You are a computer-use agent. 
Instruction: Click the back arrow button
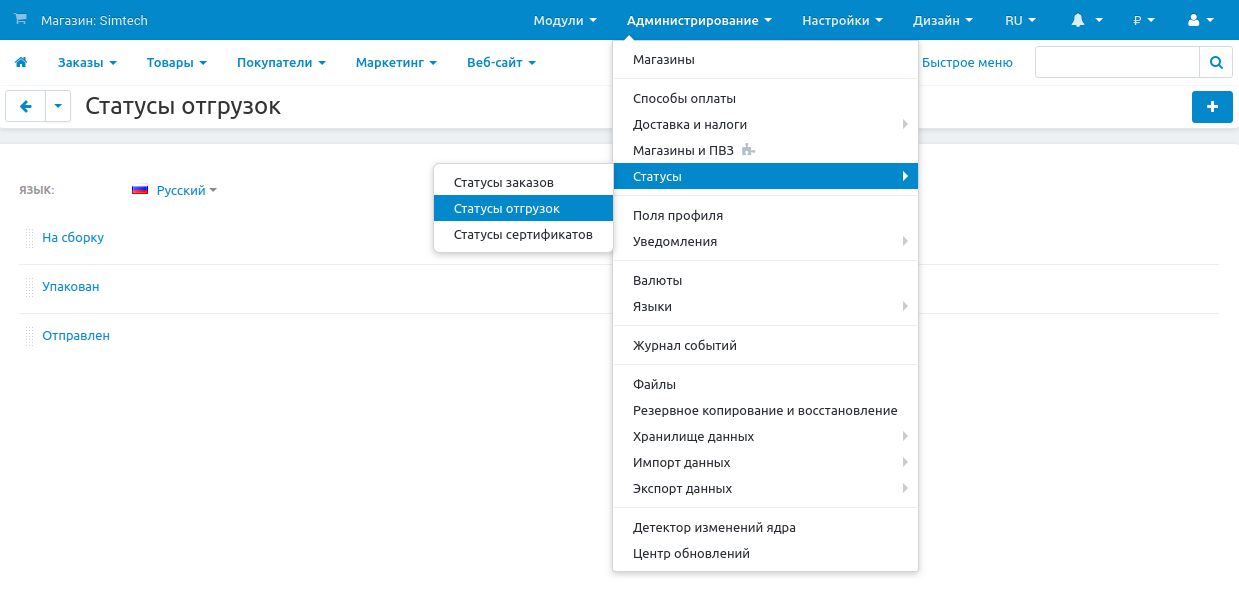click(x=26, y=106)
